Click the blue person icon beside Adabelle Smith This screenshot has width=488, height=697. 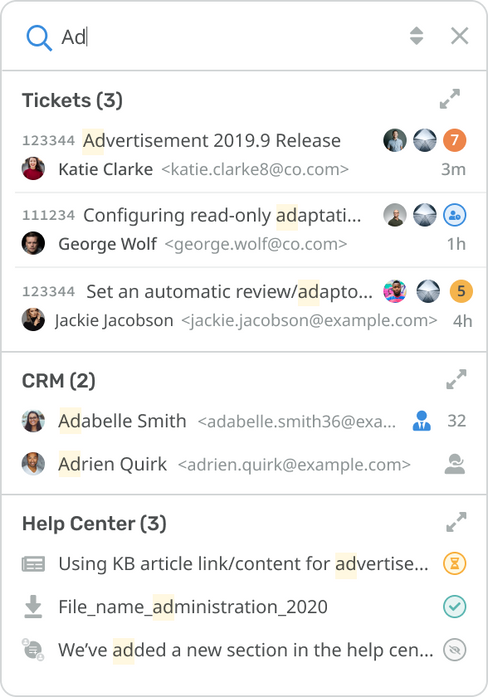point(421,421)
